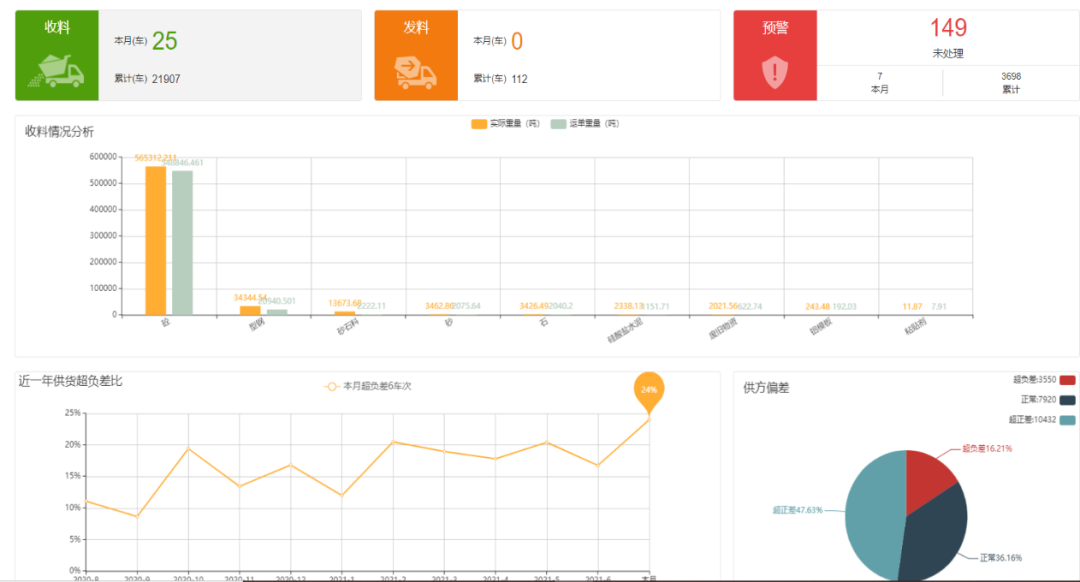Open the 7 本月 warnings count
The width and height of the screenshot is (1080, 582).
880,83
